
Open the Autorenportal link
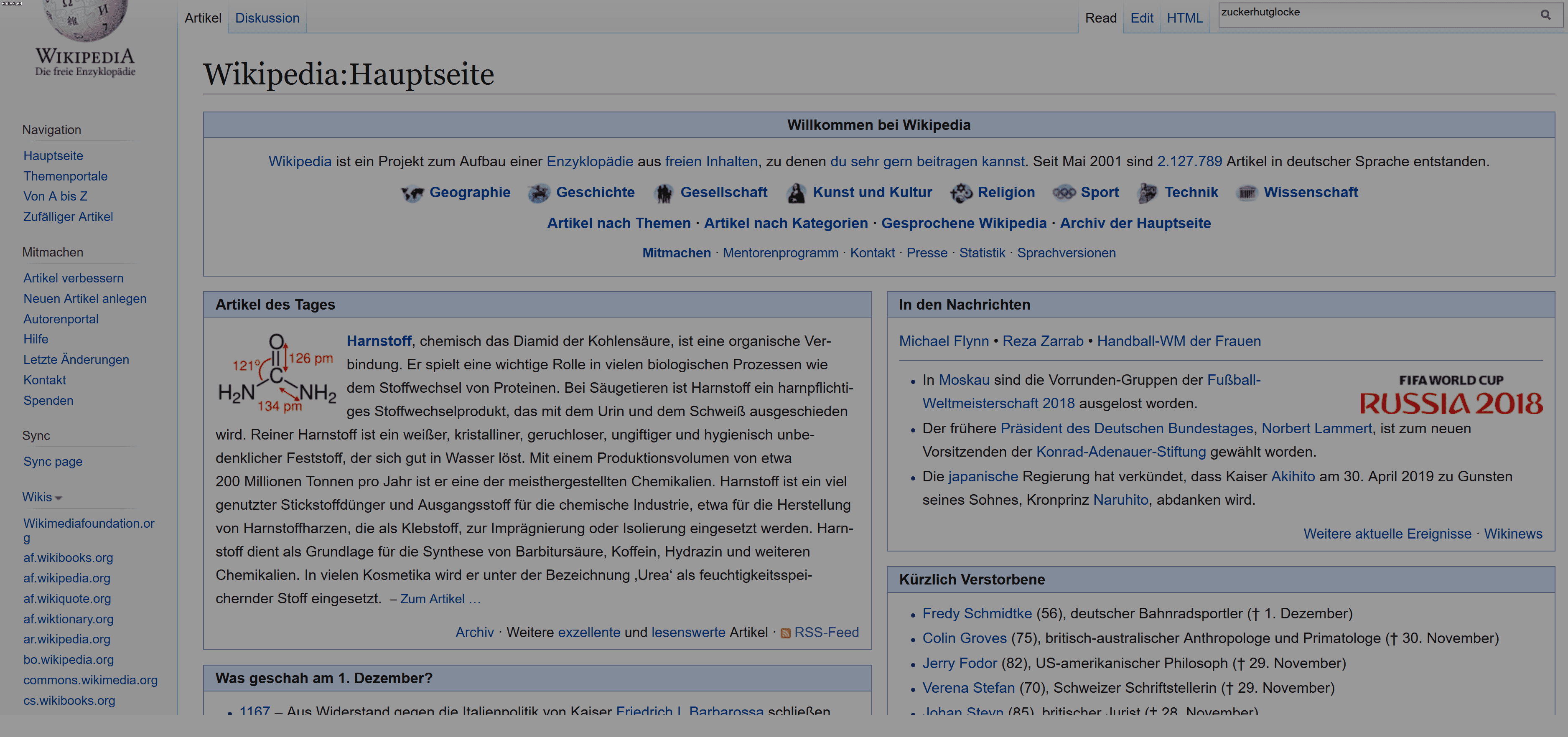click(61, 320)
